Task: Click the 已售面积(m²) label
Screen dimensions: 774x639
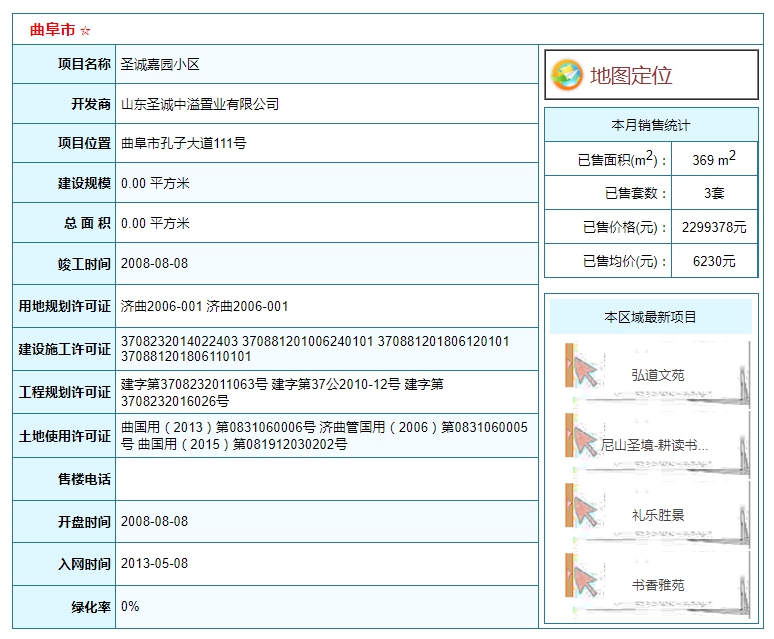Action: [x=621, y=159]
